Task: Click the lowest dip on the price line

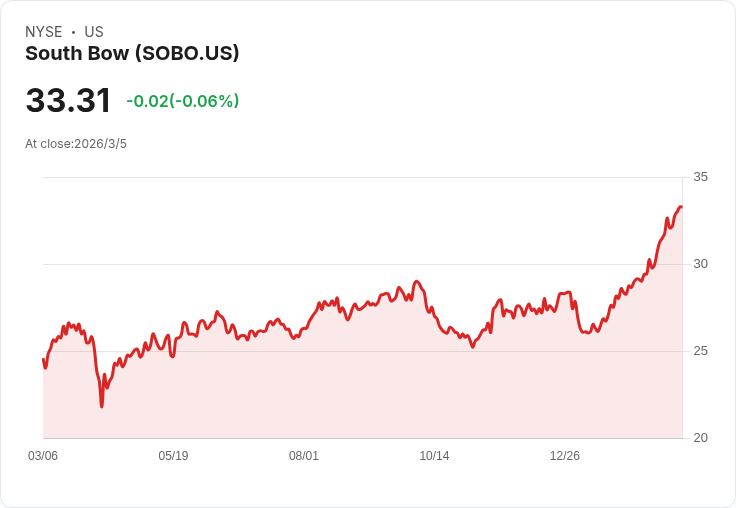Action: pyautogui.click(x=102, y=405)
